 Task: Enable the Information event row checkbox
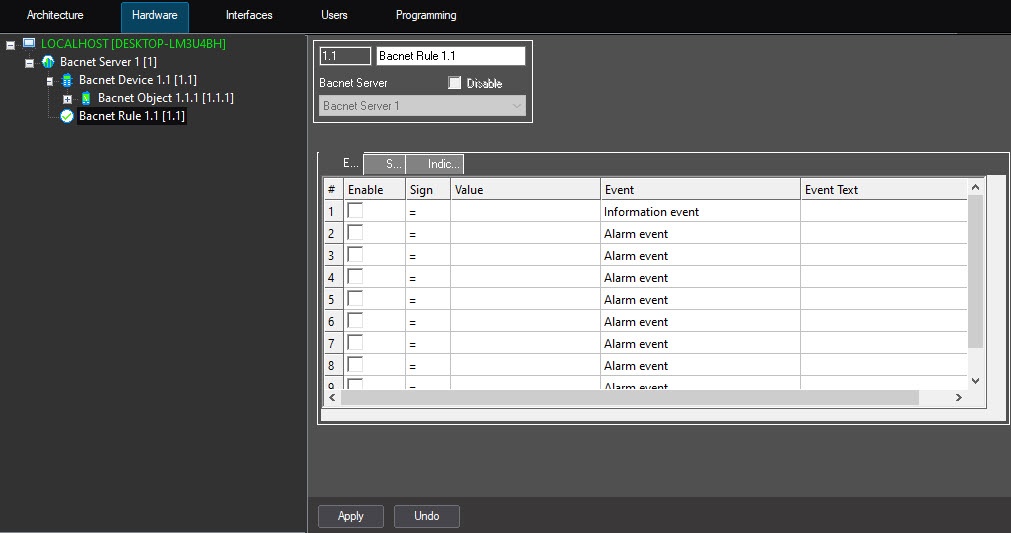tap(355, 211)
